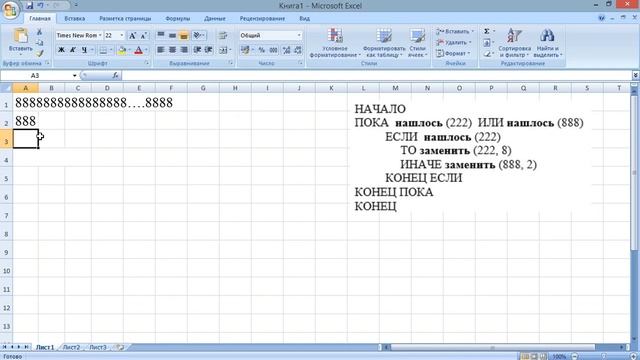Image resolution: width=640 pixels, height=360 pixels.
Task: Align cell text to the right
Action: tap(184, 50)
